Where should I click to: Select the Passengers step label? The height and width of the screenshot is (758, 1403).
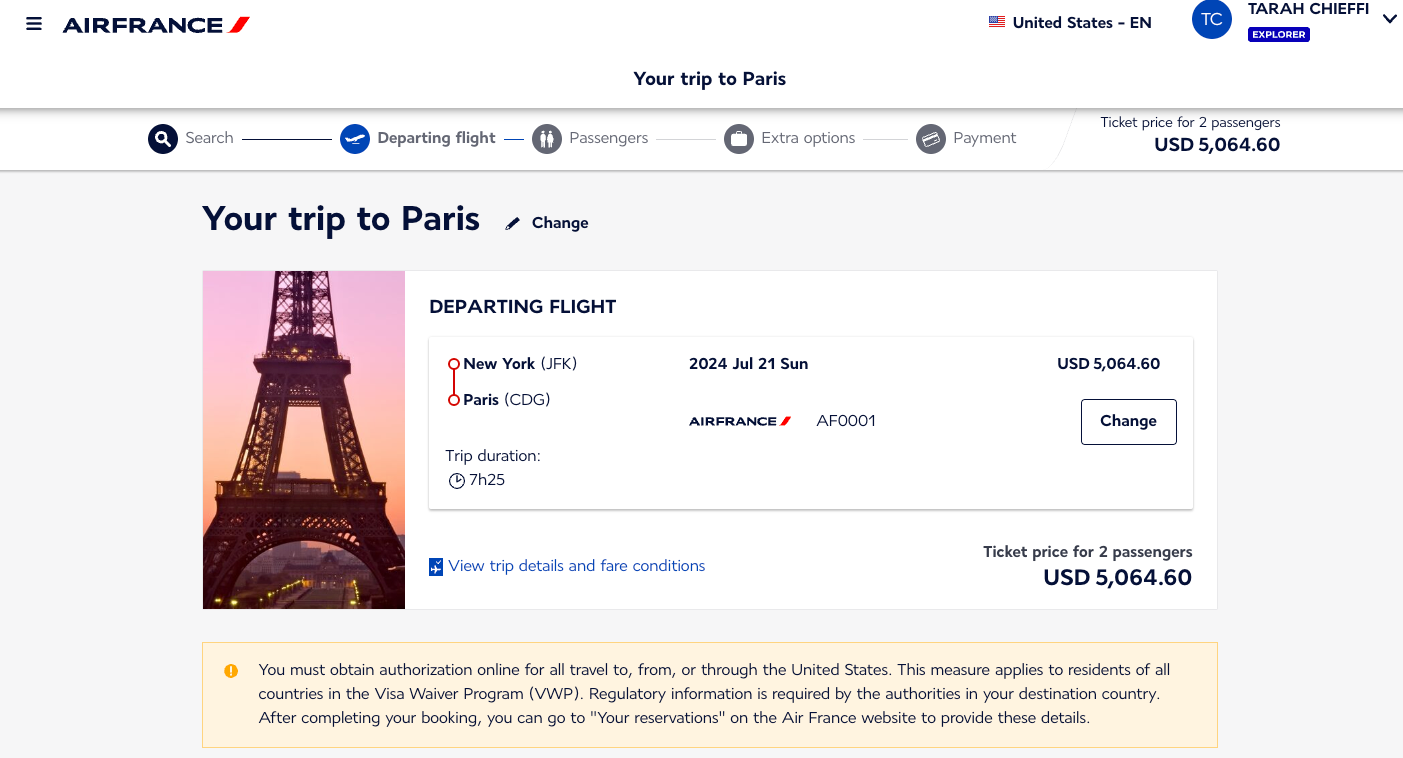click(x=608, y=138)
